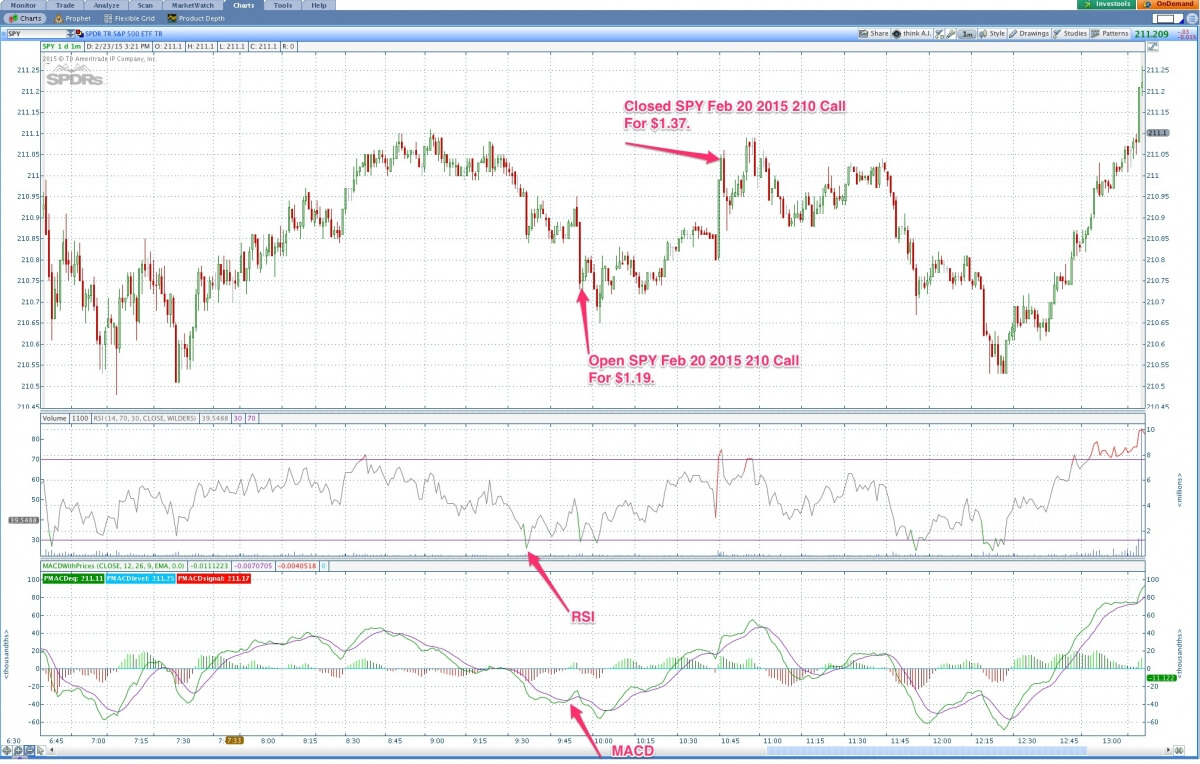Click the SPY symbol input field
Image resolution: width=1200 pixels, height=764 pixels.
[x=36, y=34]
